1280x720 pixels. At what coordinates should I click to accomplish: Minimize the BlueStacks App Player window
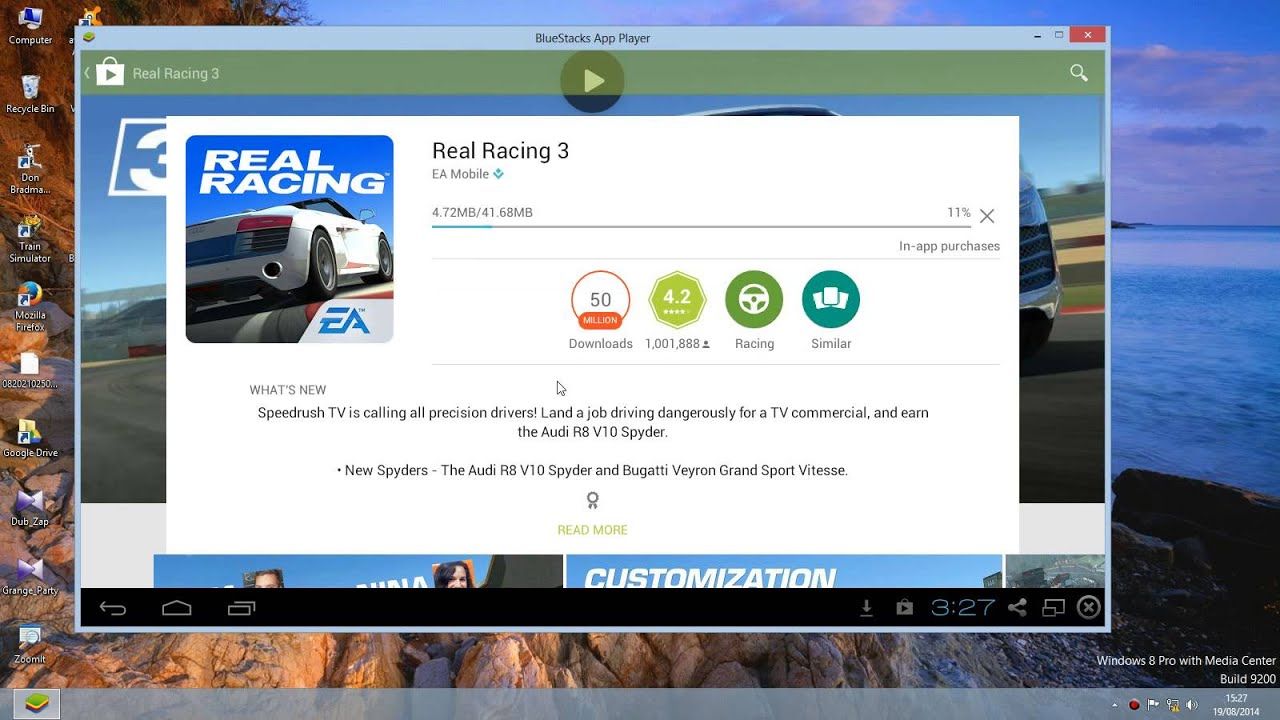[x=1039, y=35]
